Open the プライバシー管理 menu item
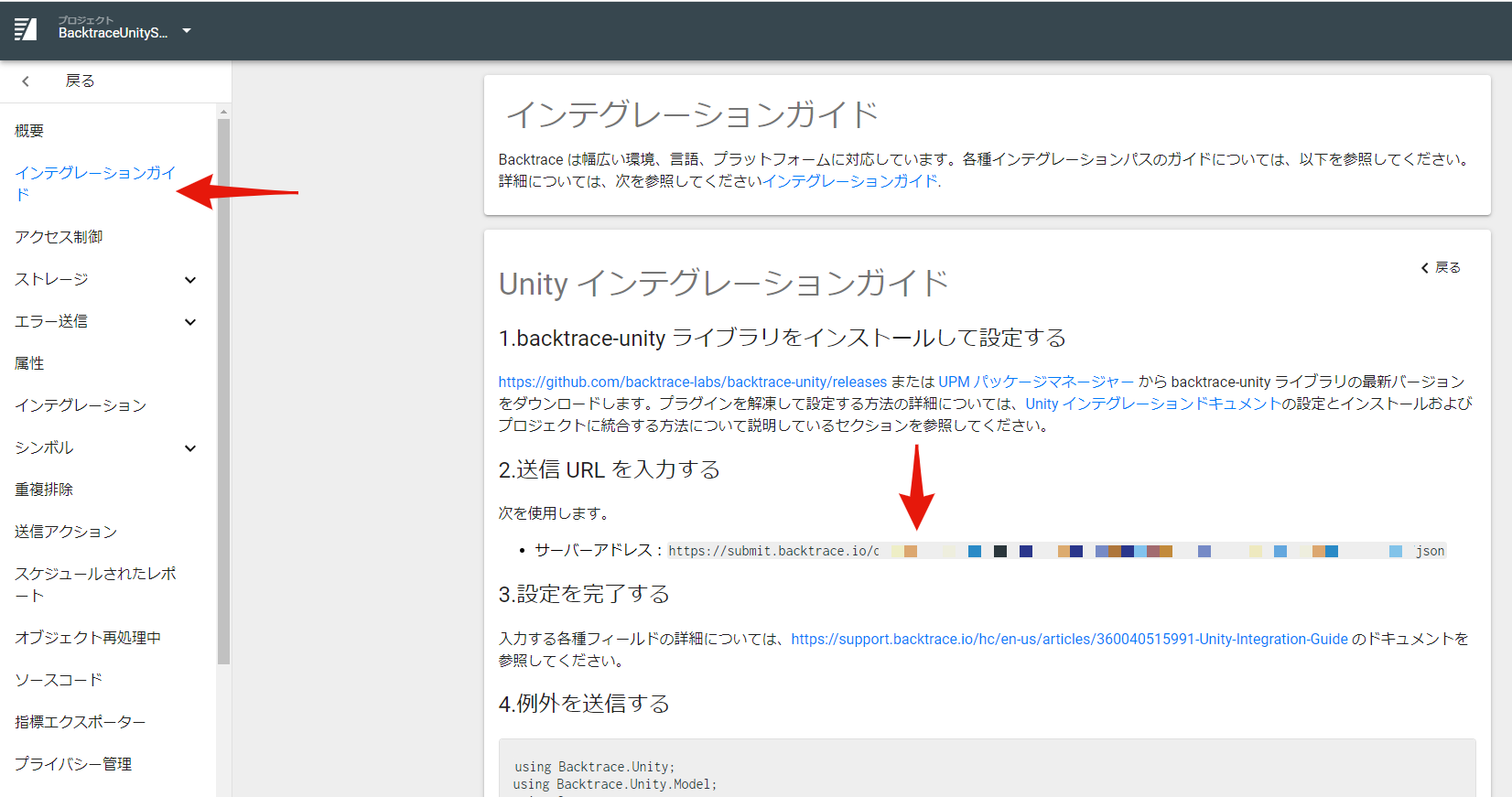This screenshot has width=1512, height=797. [x=73, y=764]
